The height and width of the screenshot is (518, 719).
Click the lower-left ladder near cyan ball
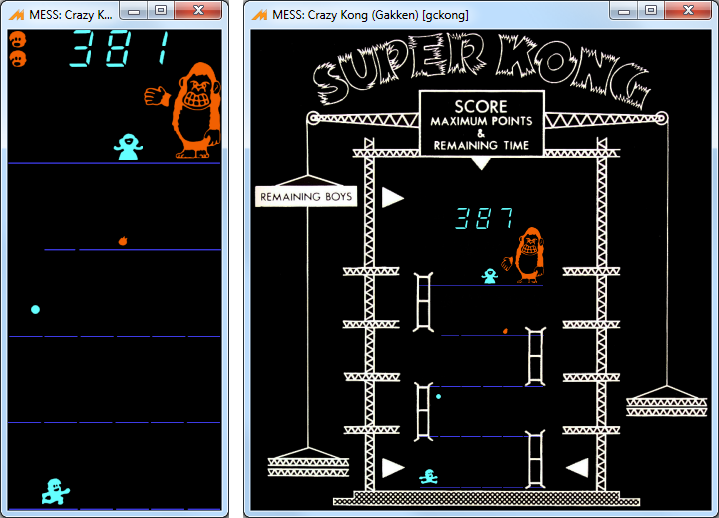pos(423,411)
